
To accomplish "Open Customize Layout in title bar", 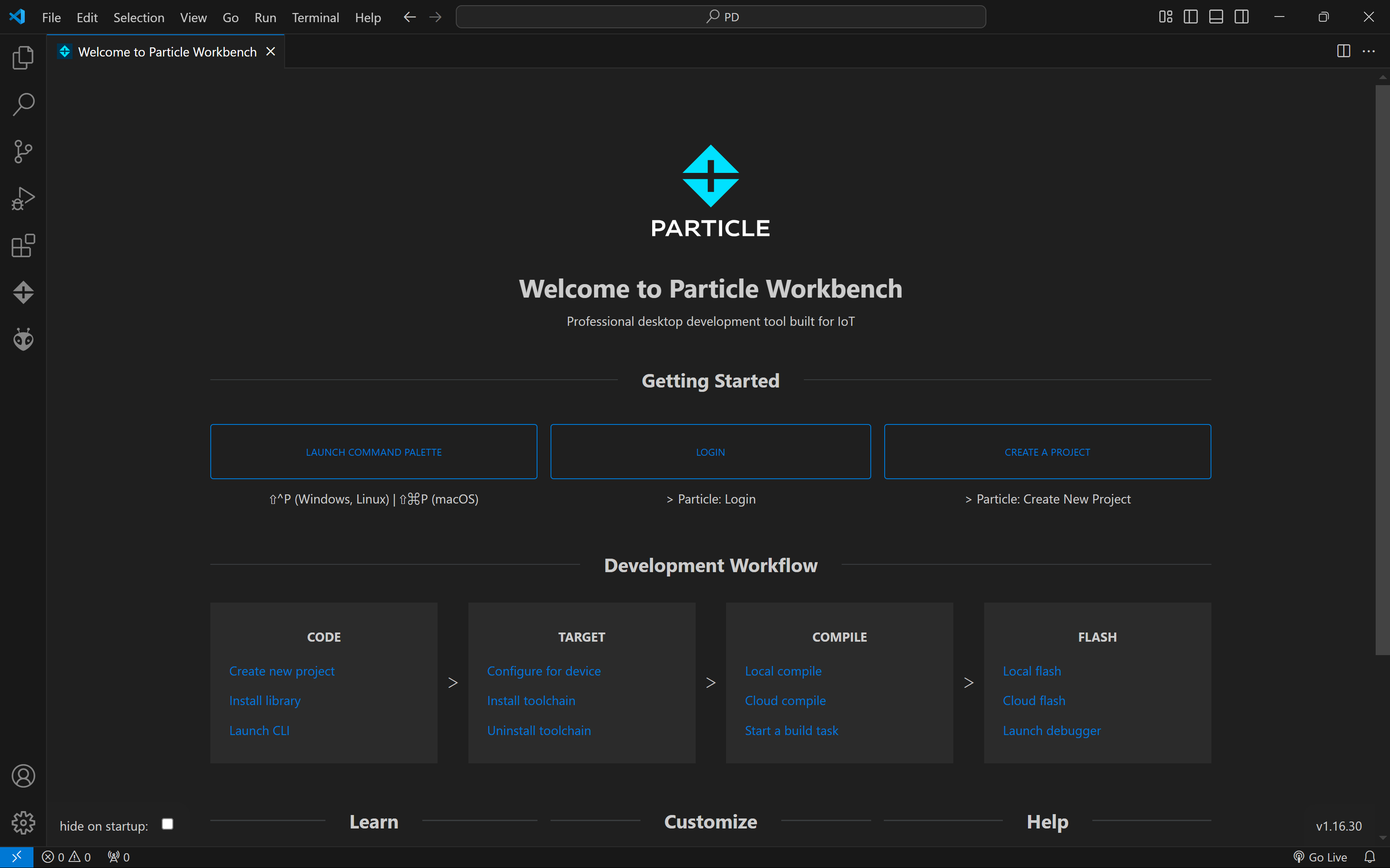I will coord(1165,17).
